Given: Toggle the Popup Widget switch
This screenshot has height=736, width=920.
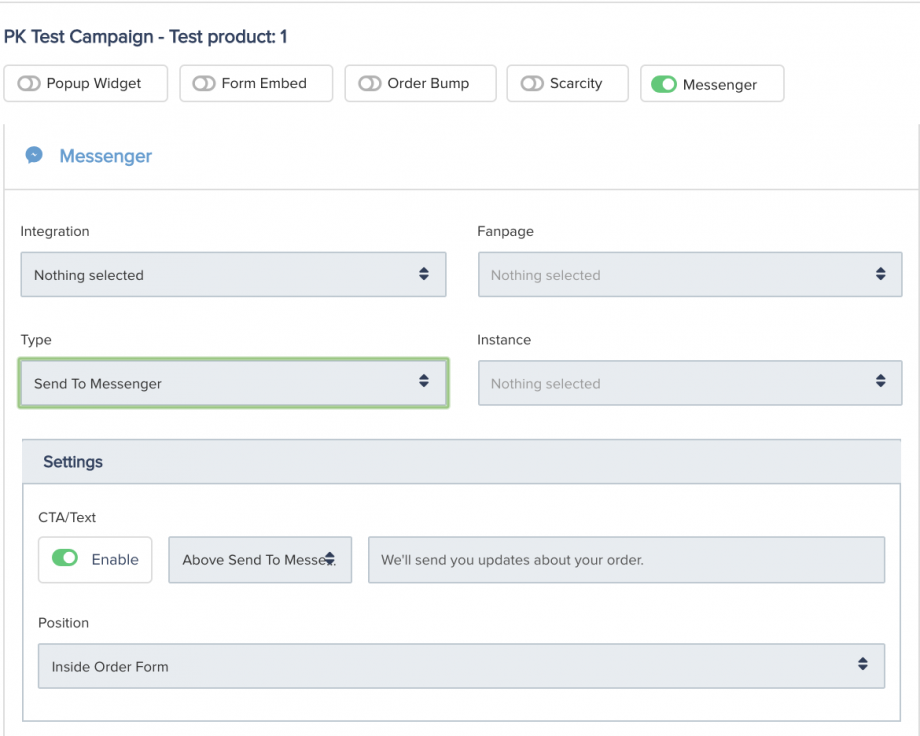Looking at the screenshot, I should point(30,84).
